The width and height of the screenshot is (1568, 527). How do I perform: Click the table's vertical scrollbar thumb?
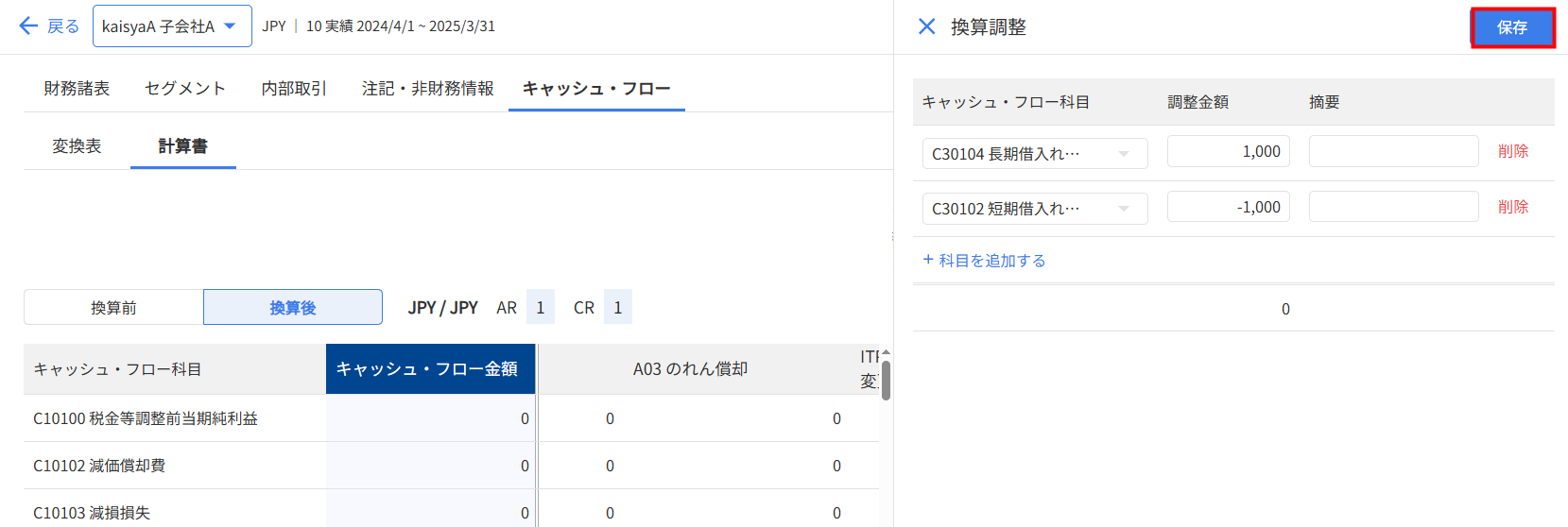click(886, 380)
